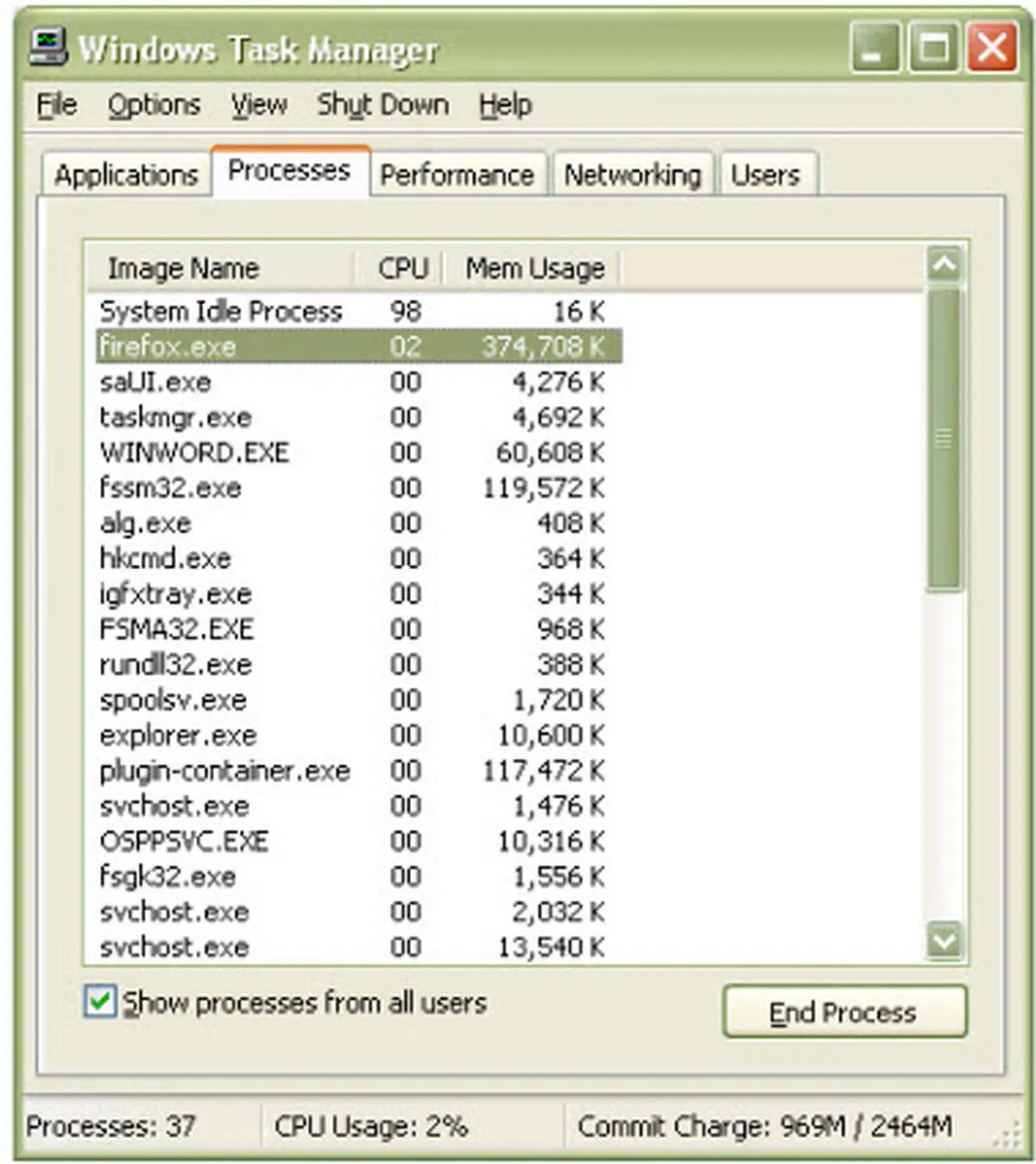Open the Help menu

pyautogui.click(x=505, y=105)
